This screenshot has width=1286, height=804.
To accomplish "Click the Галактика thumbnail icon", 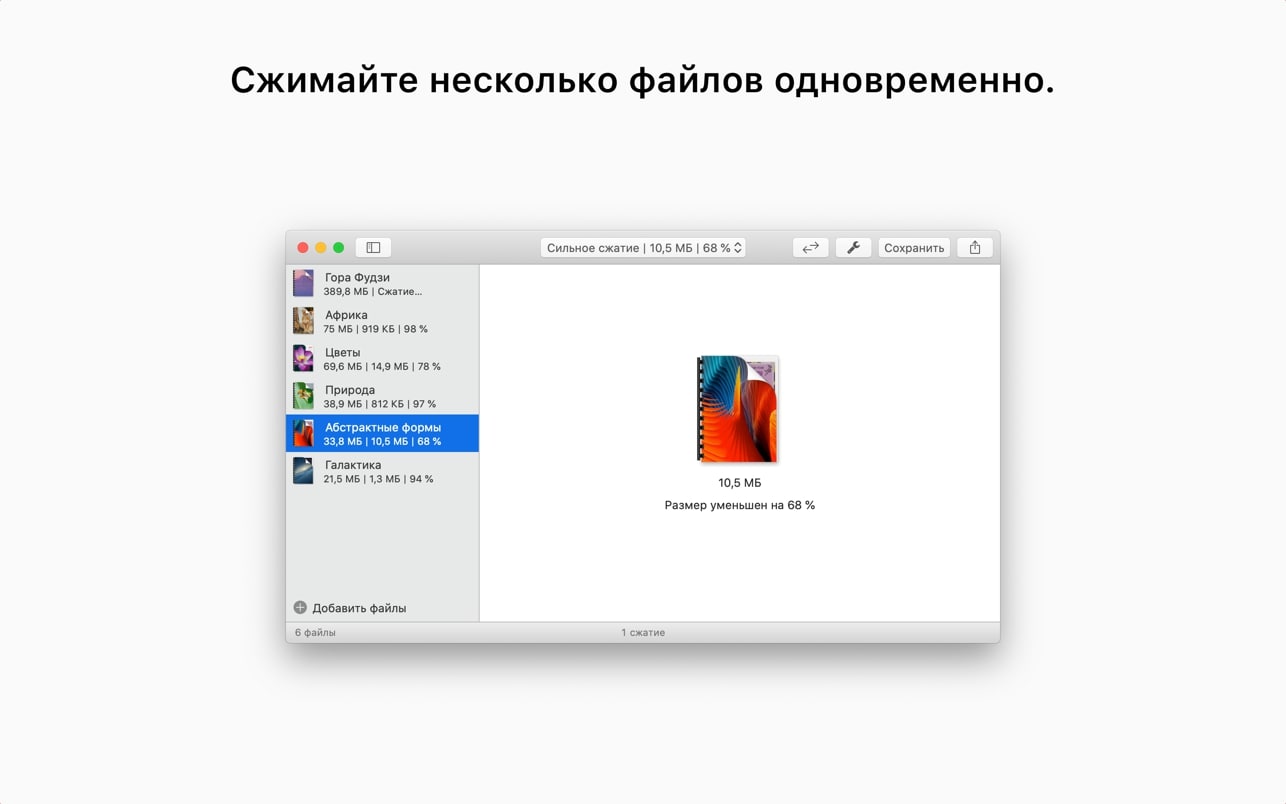I will tap(303, 471).
